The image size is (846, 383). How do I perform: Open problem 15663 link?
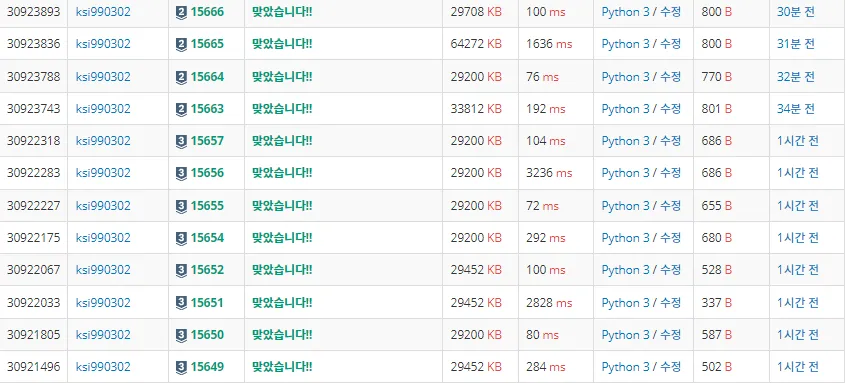[207, 109]
